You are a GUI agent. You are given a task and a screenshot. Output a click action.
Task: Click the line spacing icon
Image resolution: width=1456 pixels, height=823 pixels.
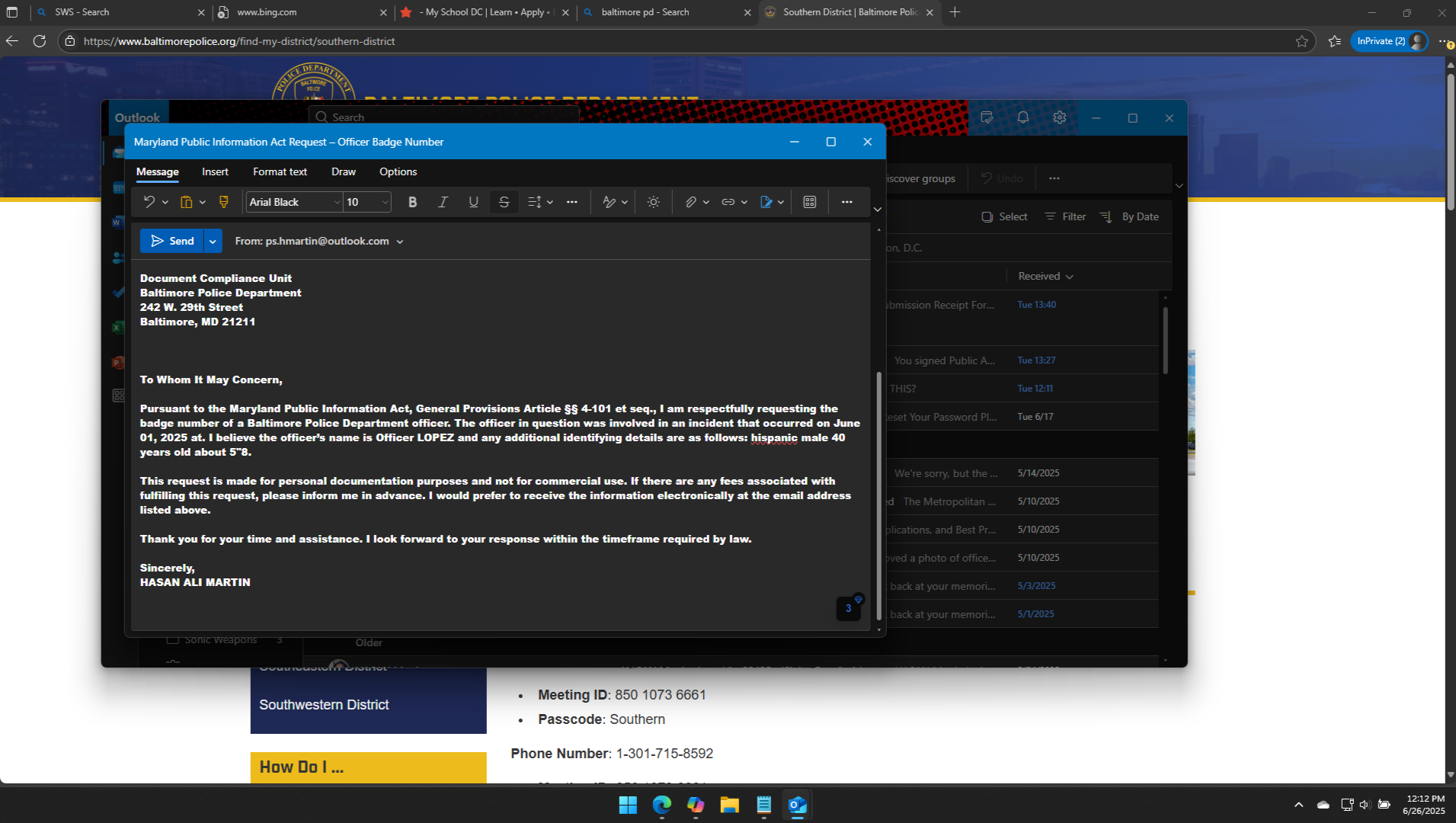tap(534, 202)
